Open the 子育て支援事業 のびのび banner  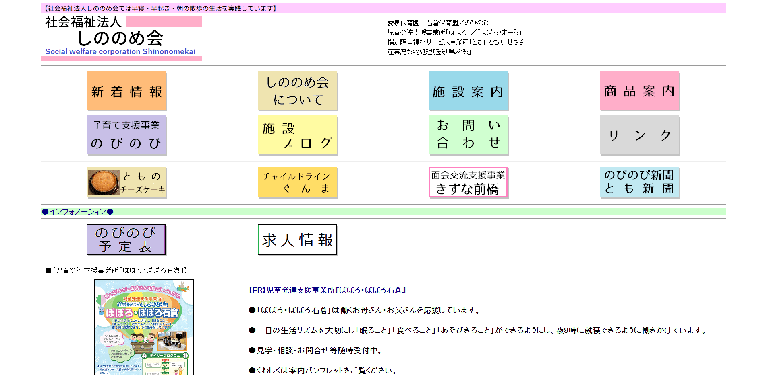[x=127, y=135]
